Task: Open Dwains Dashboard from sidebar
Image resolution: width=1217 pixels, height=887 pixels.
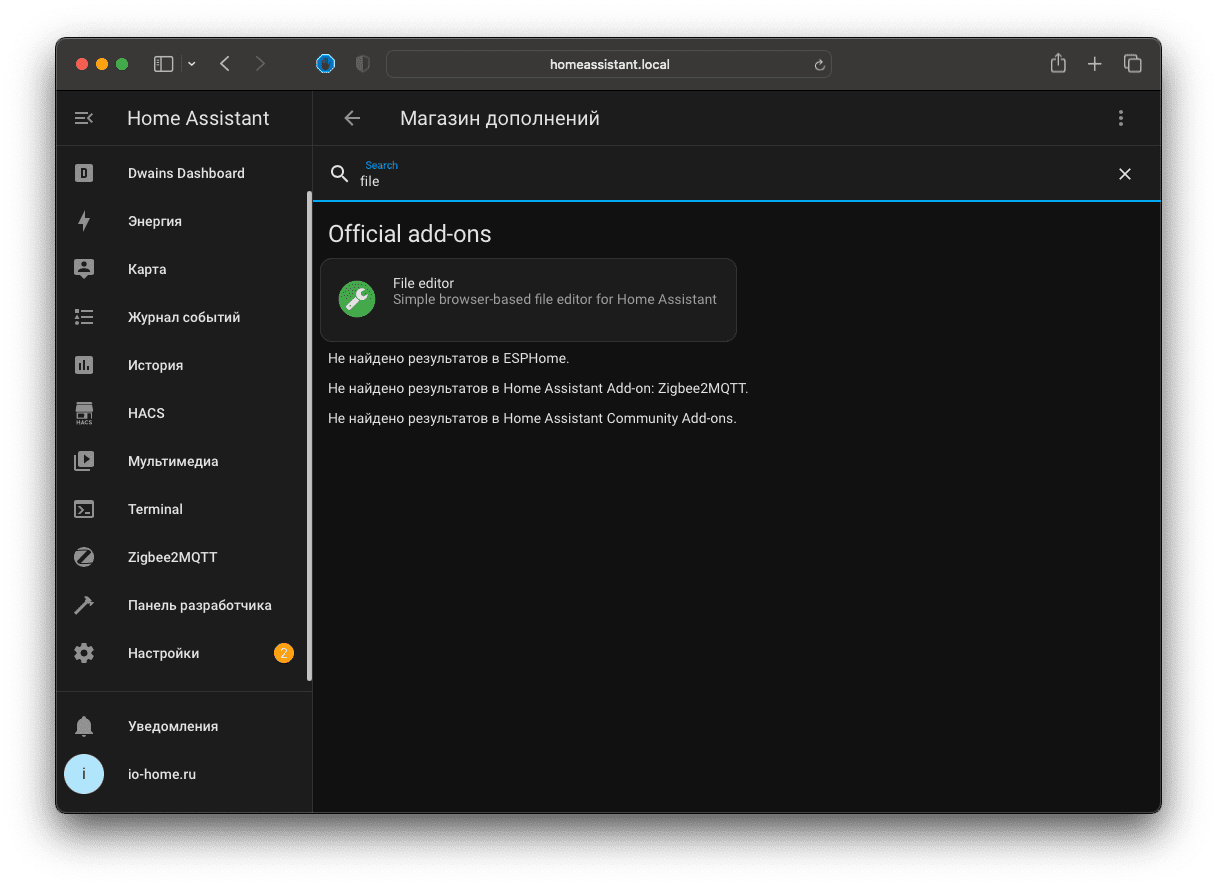Action: click(x=84, y=173)
